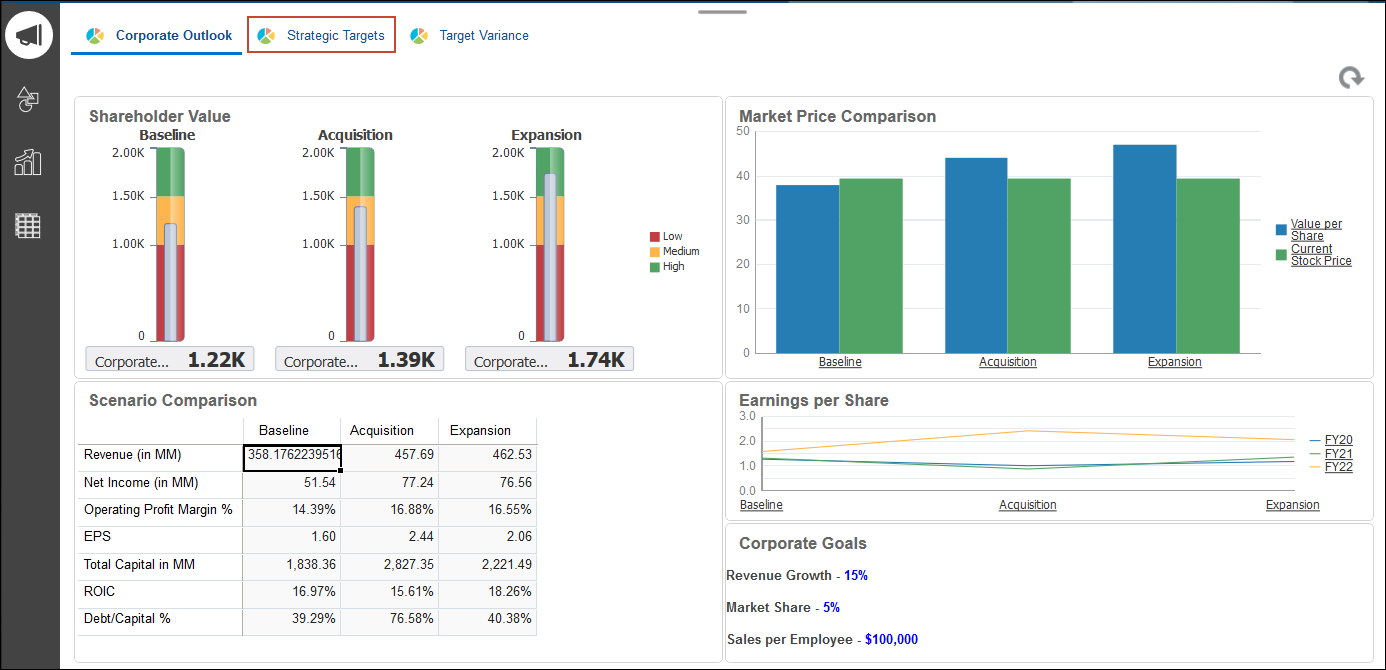Click the Baseline shareholder value gauge

pyautogui.click(x=168, y=245)
